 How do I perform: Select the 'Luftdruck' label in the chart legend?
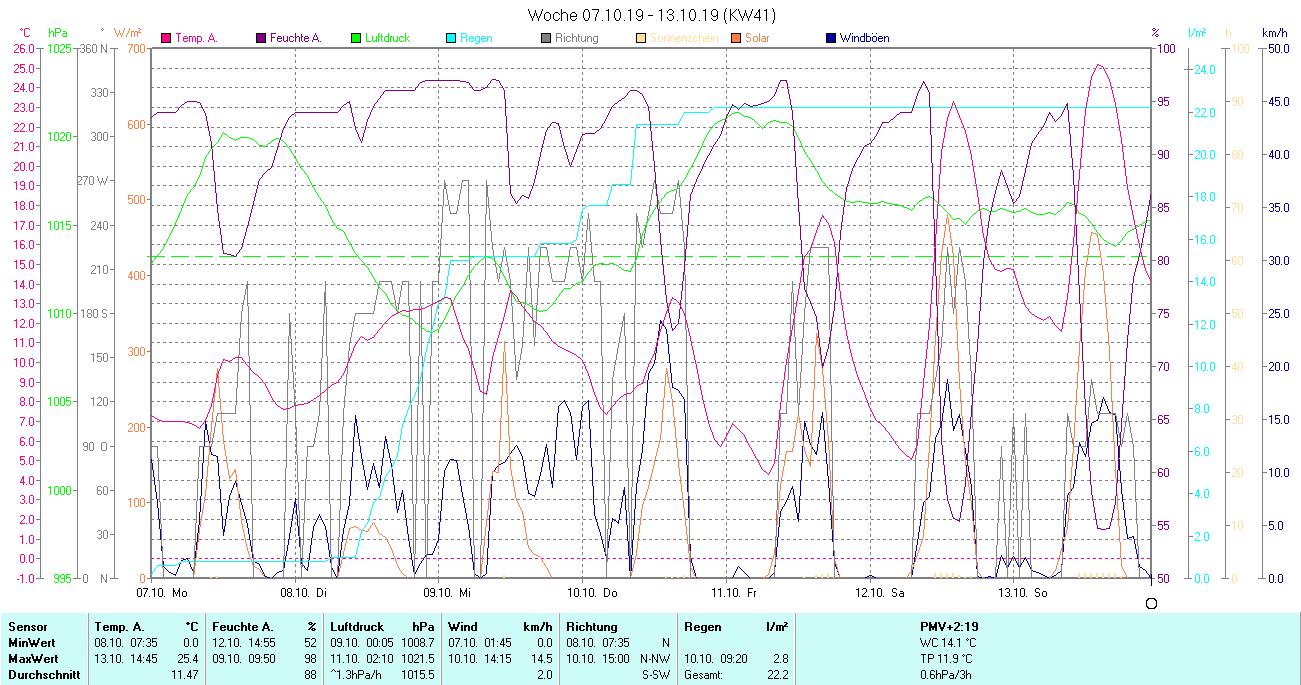pyautogui.click(x=387, y=38)
